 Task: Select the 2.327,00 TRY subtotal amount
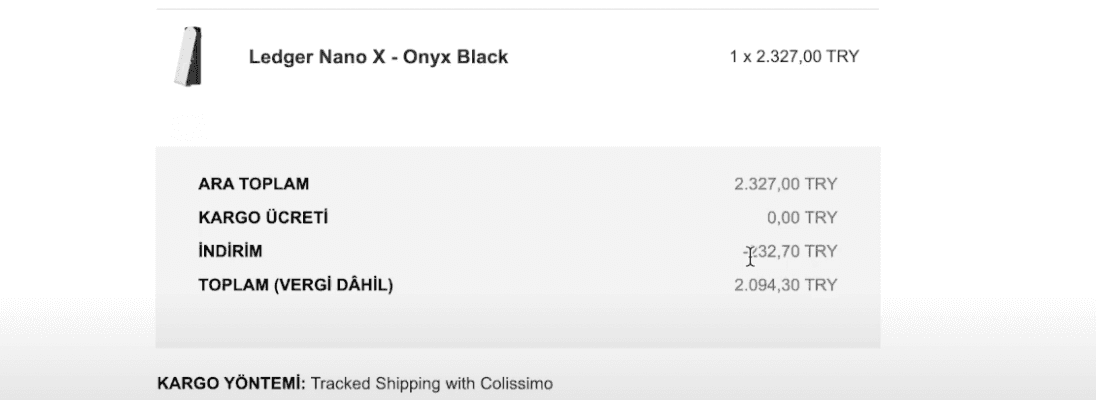tap(785, 185)
